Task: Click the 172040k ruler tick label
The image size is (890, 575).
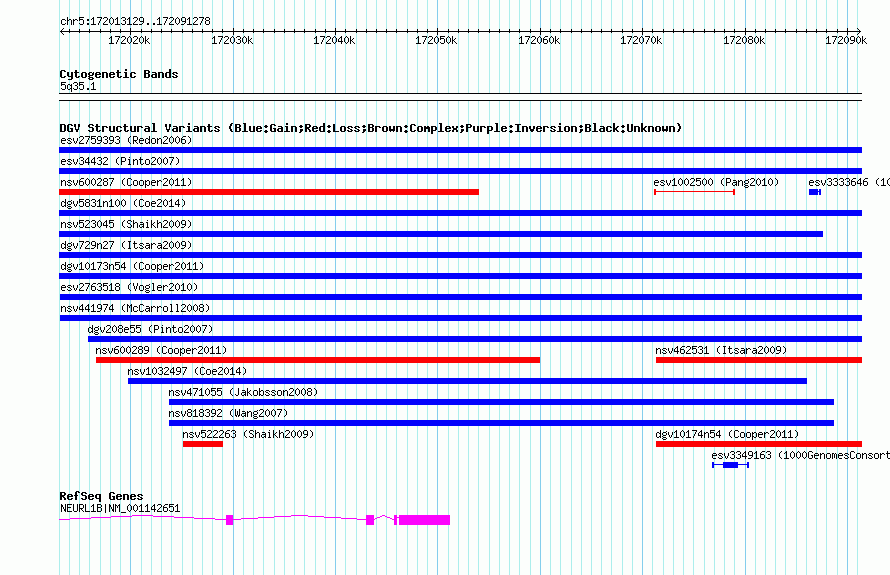Action: click(x=334, y=40)
